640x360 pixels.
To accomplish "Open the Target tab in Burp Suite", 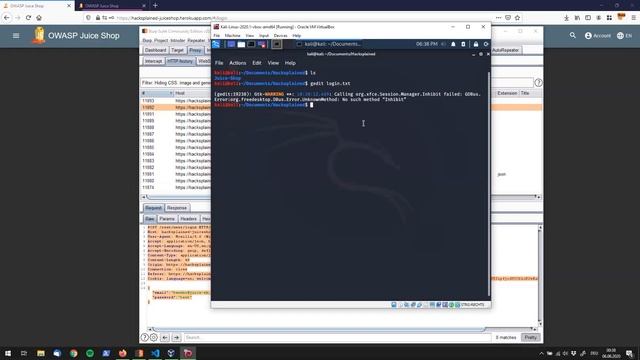I will pyautogui.click(x=177, y=50).
